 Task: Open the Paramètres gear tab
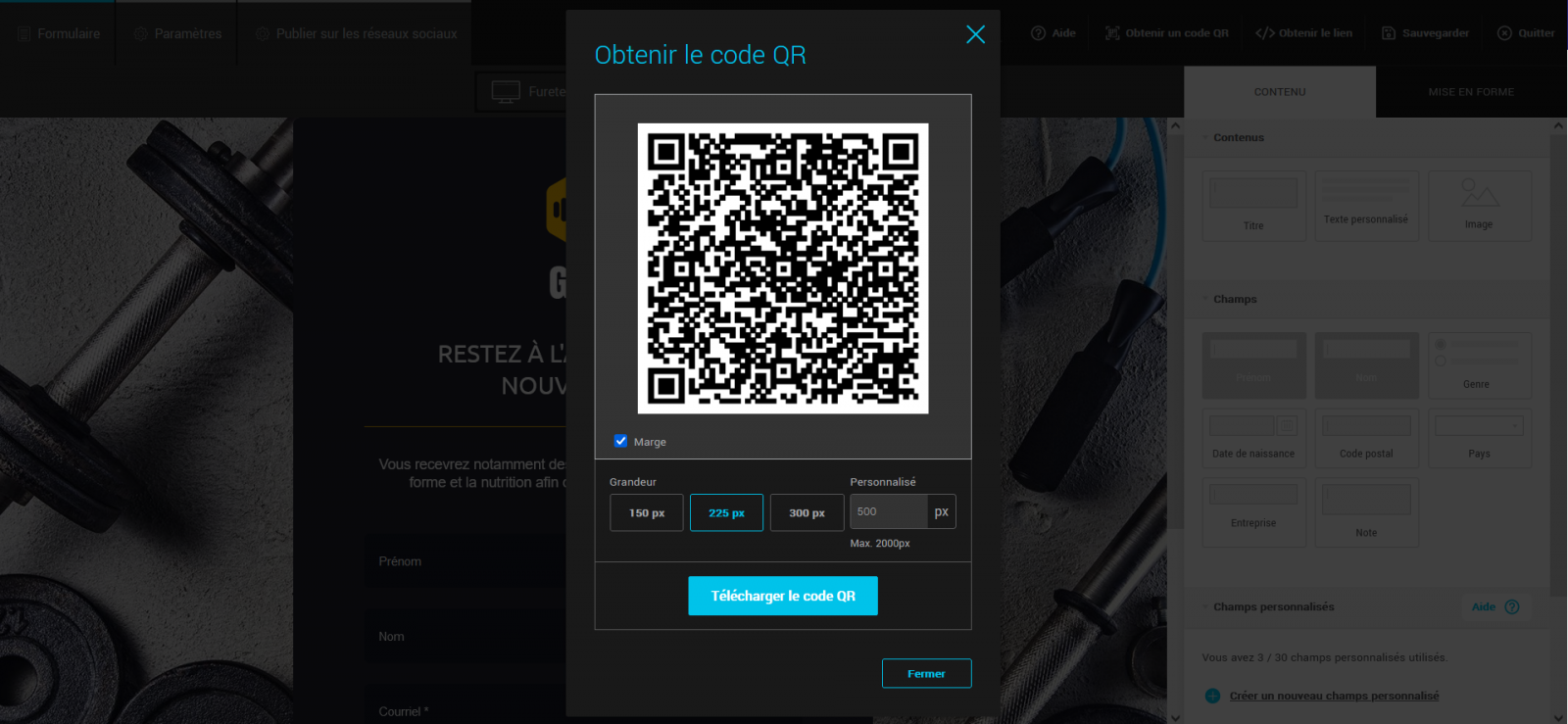coord(141,34)
